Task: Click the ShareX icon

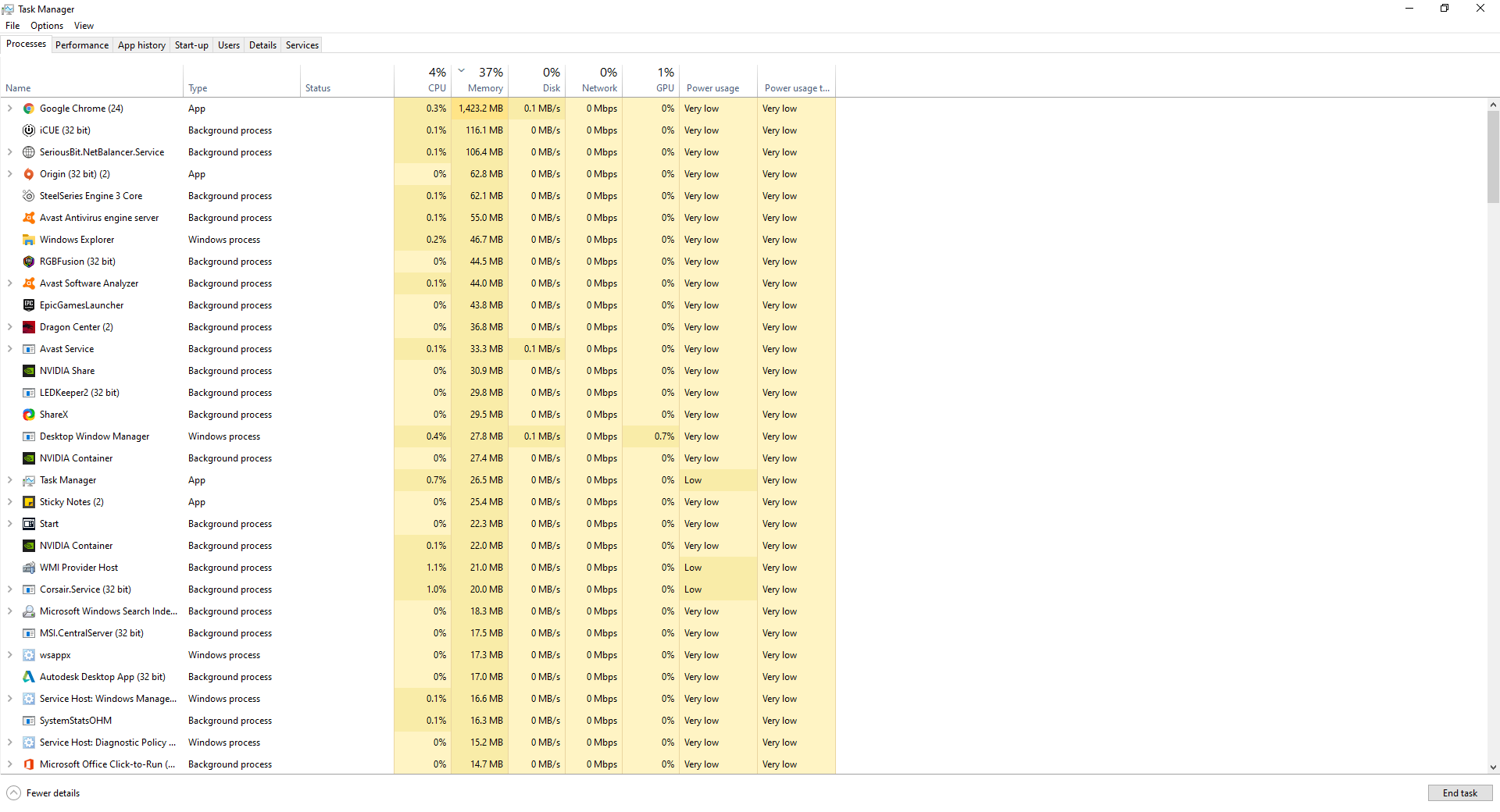Action: click(28, 415)
